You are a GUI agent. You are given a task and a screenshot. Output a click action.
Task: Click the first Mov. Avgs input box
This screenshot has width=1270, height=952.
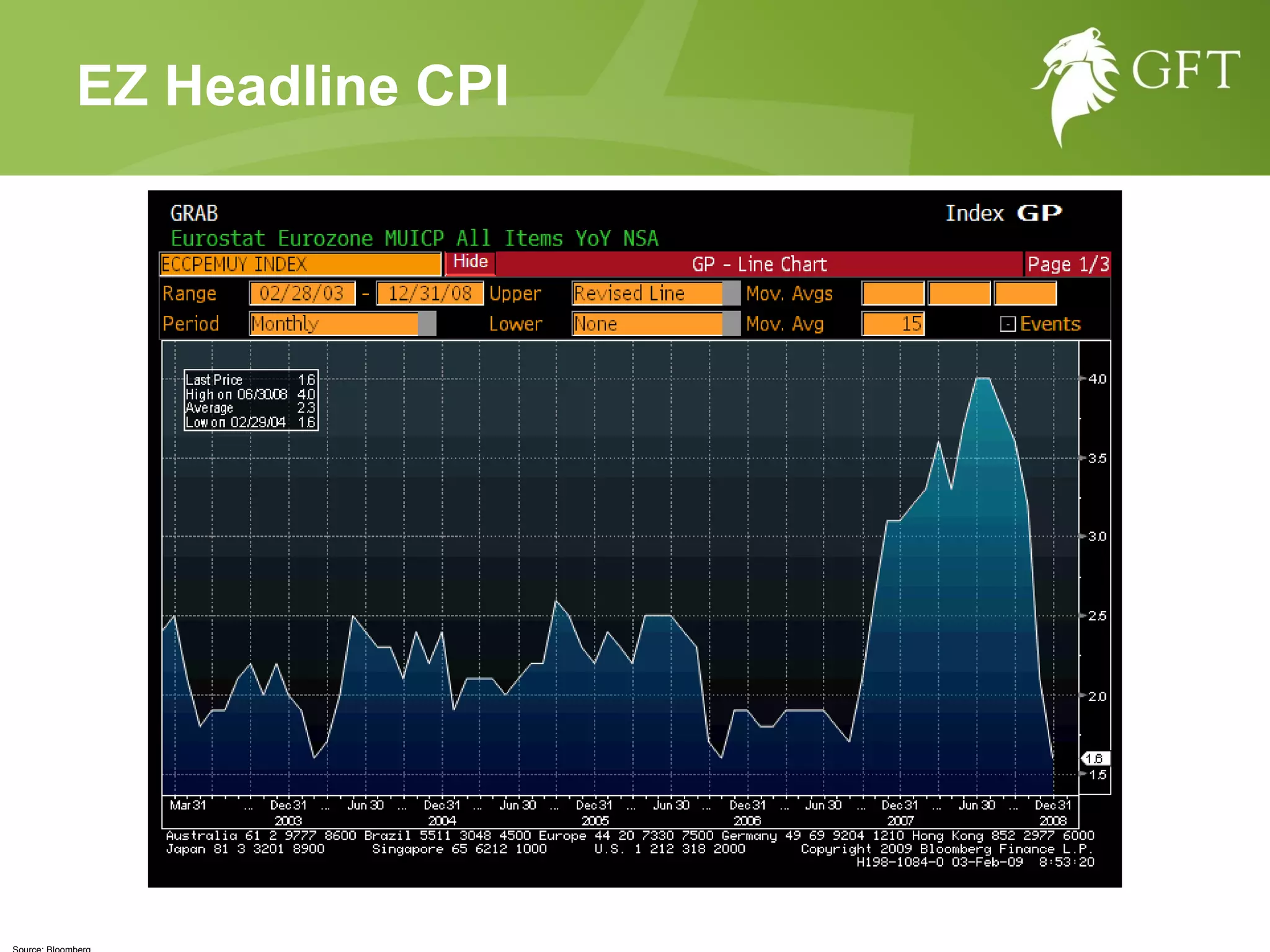coord(893,293)
